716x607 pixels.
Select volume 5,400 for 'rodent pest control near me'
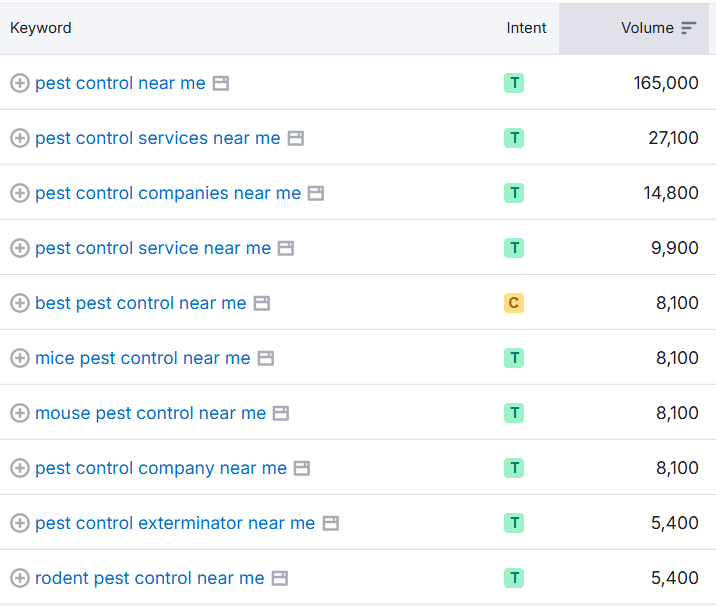pos(674,578)
